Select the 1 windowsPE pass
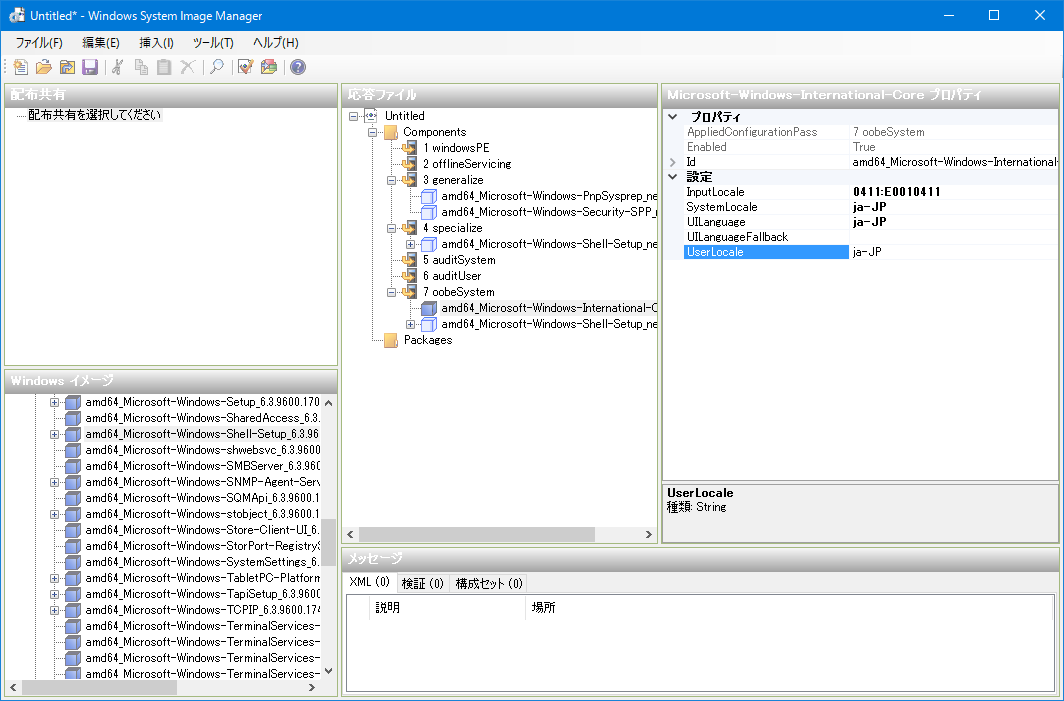This screenshot has height=701, width=1064. (x=456, y=148)
